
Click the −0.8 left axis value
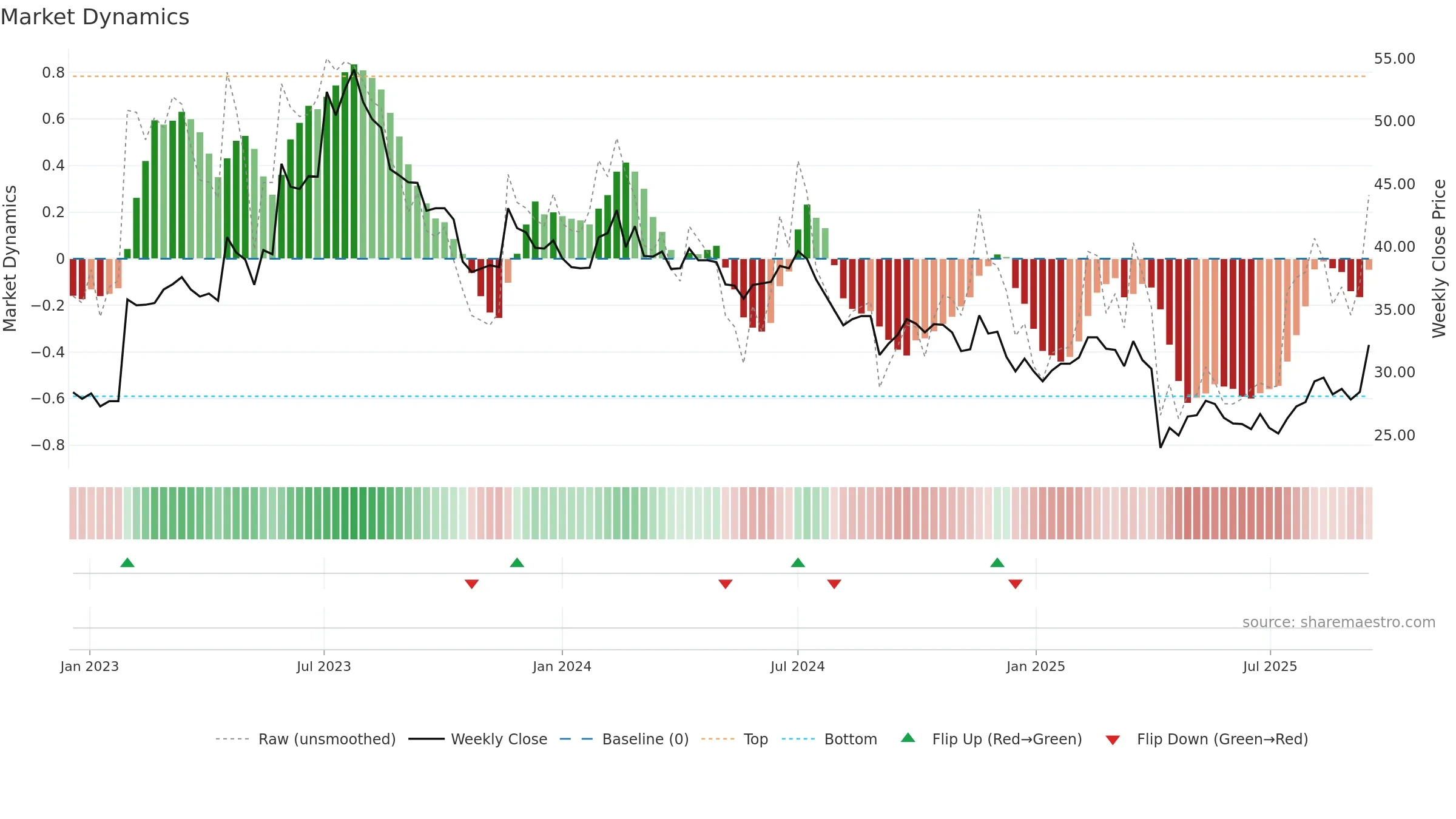coord(48,445)
